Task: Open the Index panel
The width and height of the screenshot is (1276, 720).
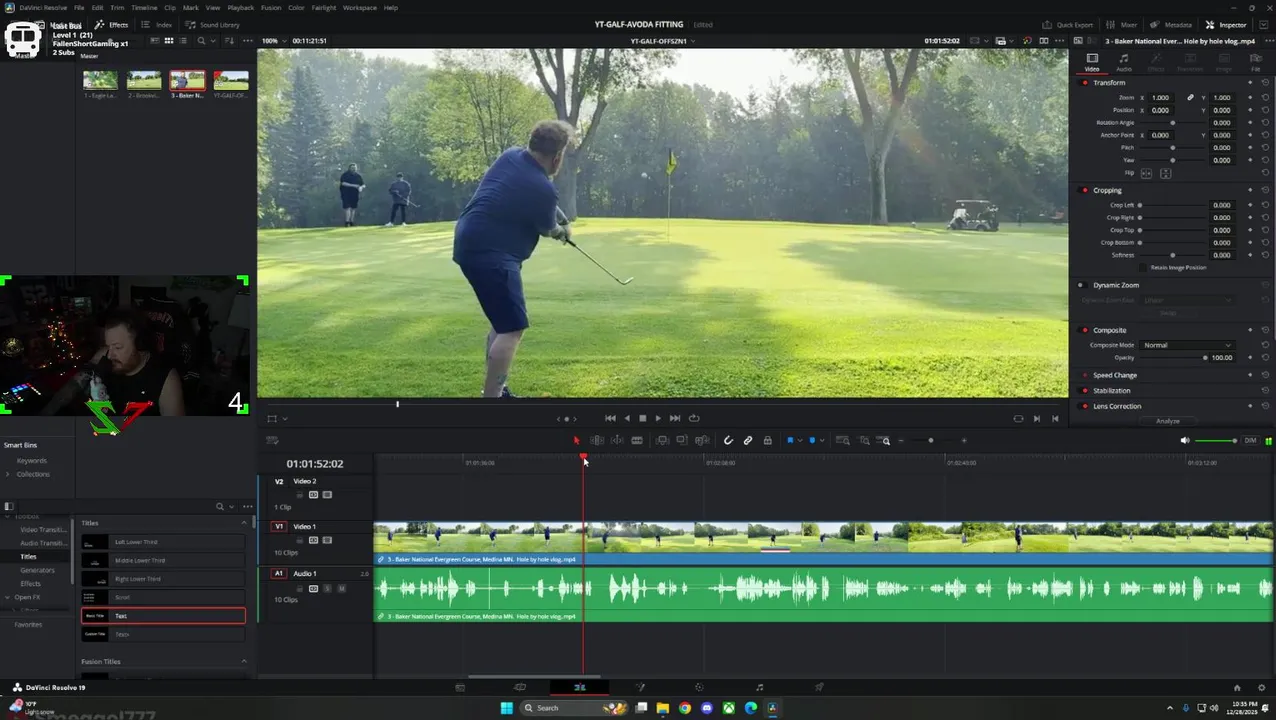Action: pos(157,25)
